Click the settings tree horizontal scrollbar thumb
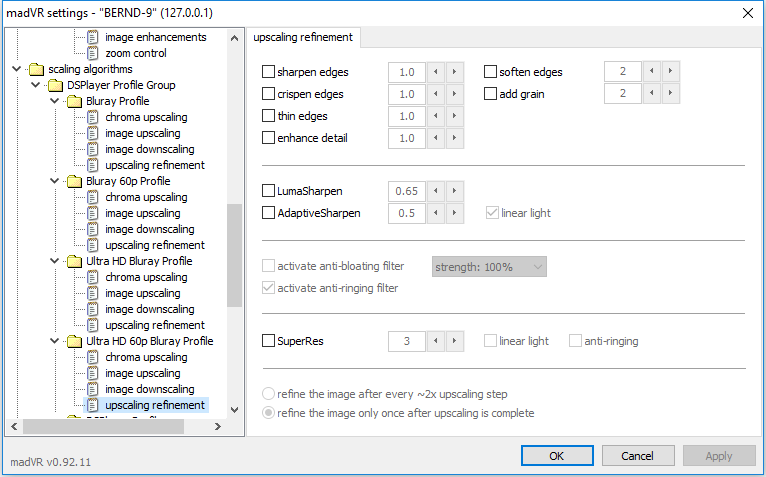Screen dimensions: 766x477 [104, 426]
